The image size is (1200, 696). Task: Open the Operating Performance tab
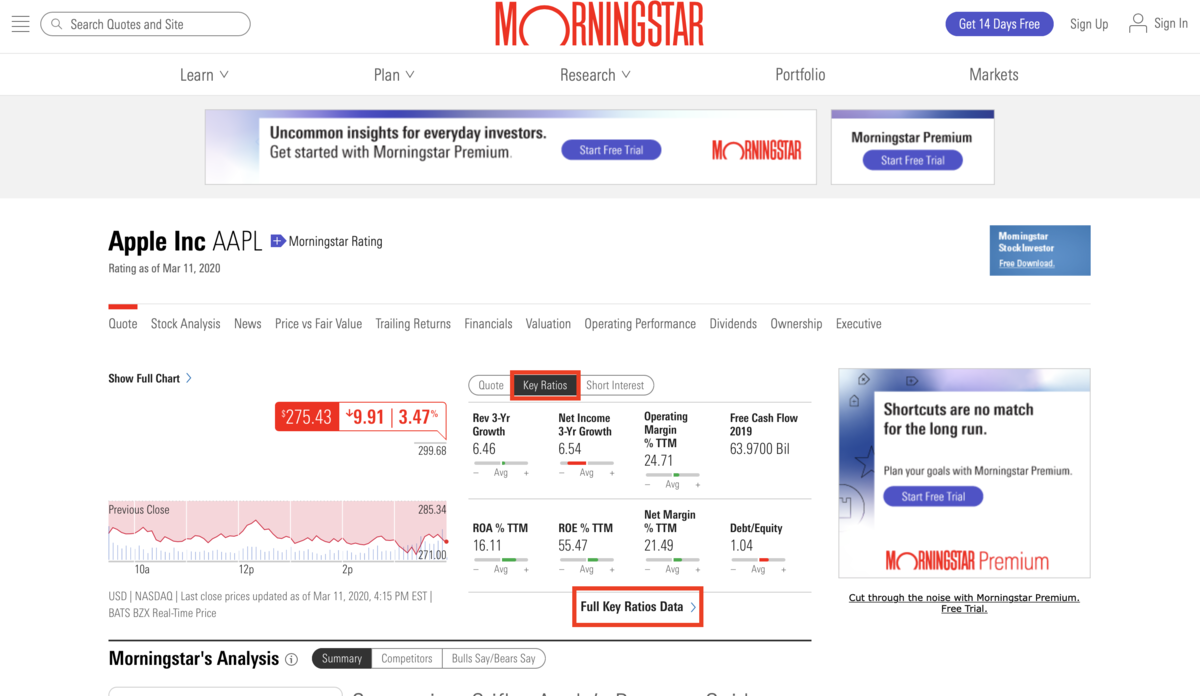click(640, 324)
